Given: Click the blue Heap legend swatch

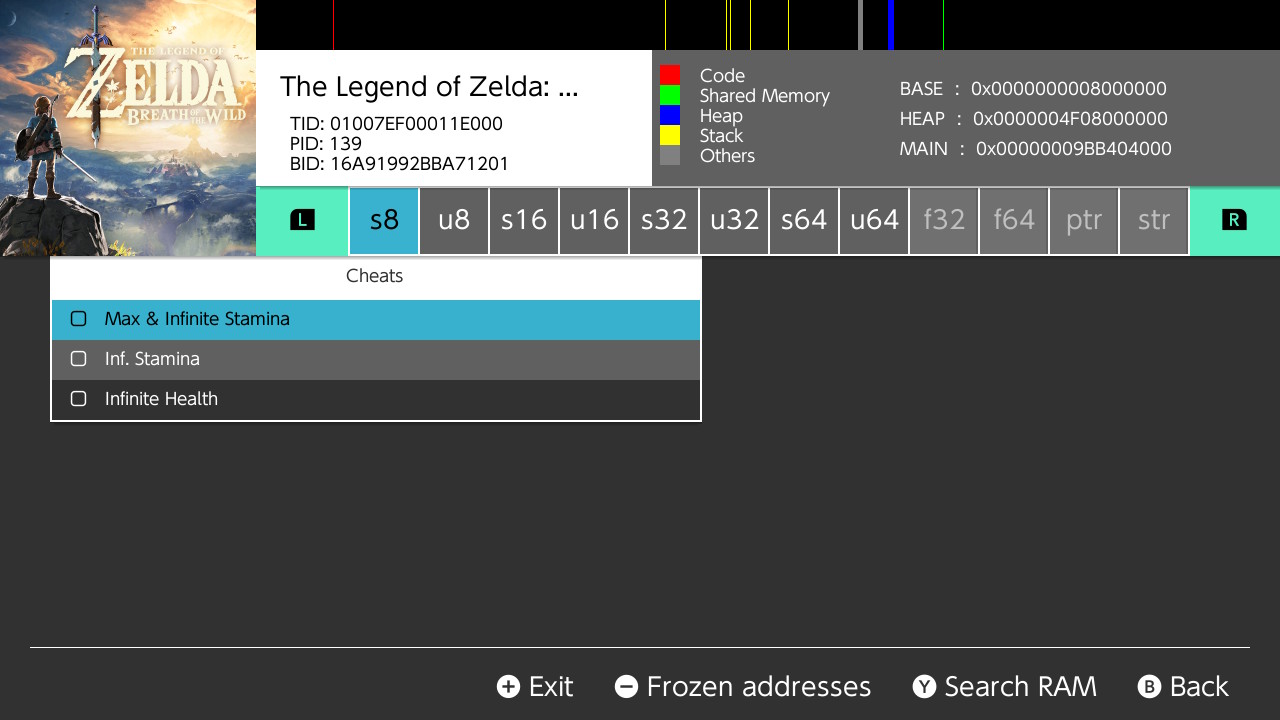Looking at the screenshot, I should tap(670, 115).
